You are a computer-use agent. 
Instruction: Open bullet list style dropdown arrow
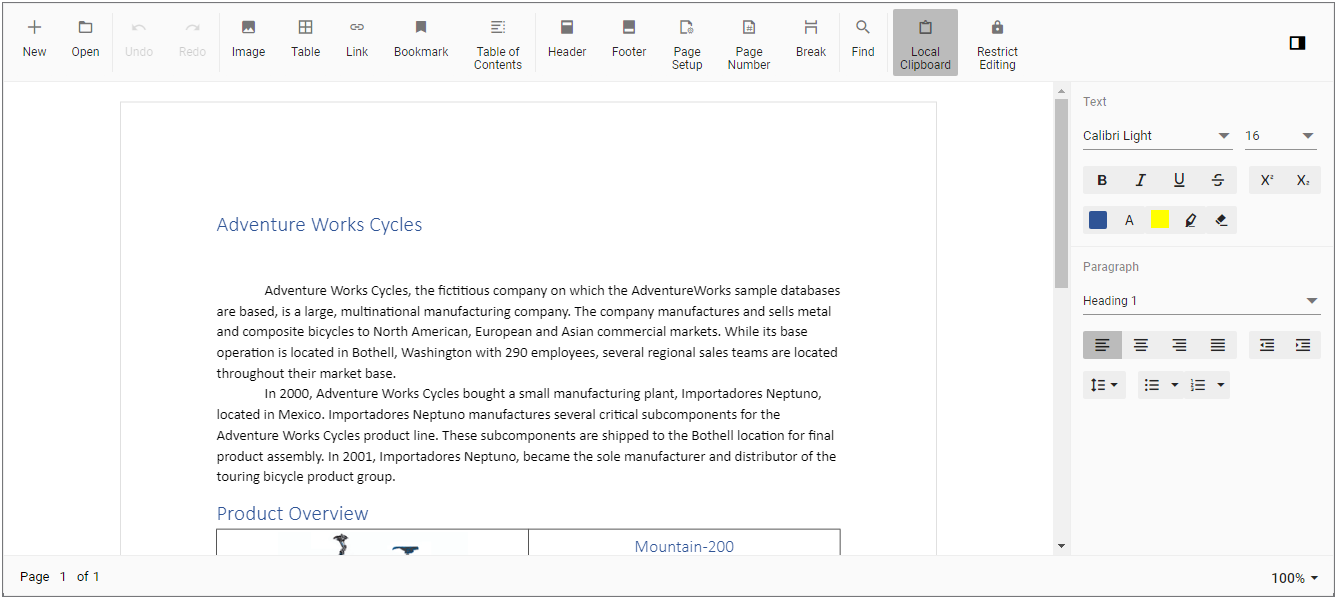click(1175, 385)
